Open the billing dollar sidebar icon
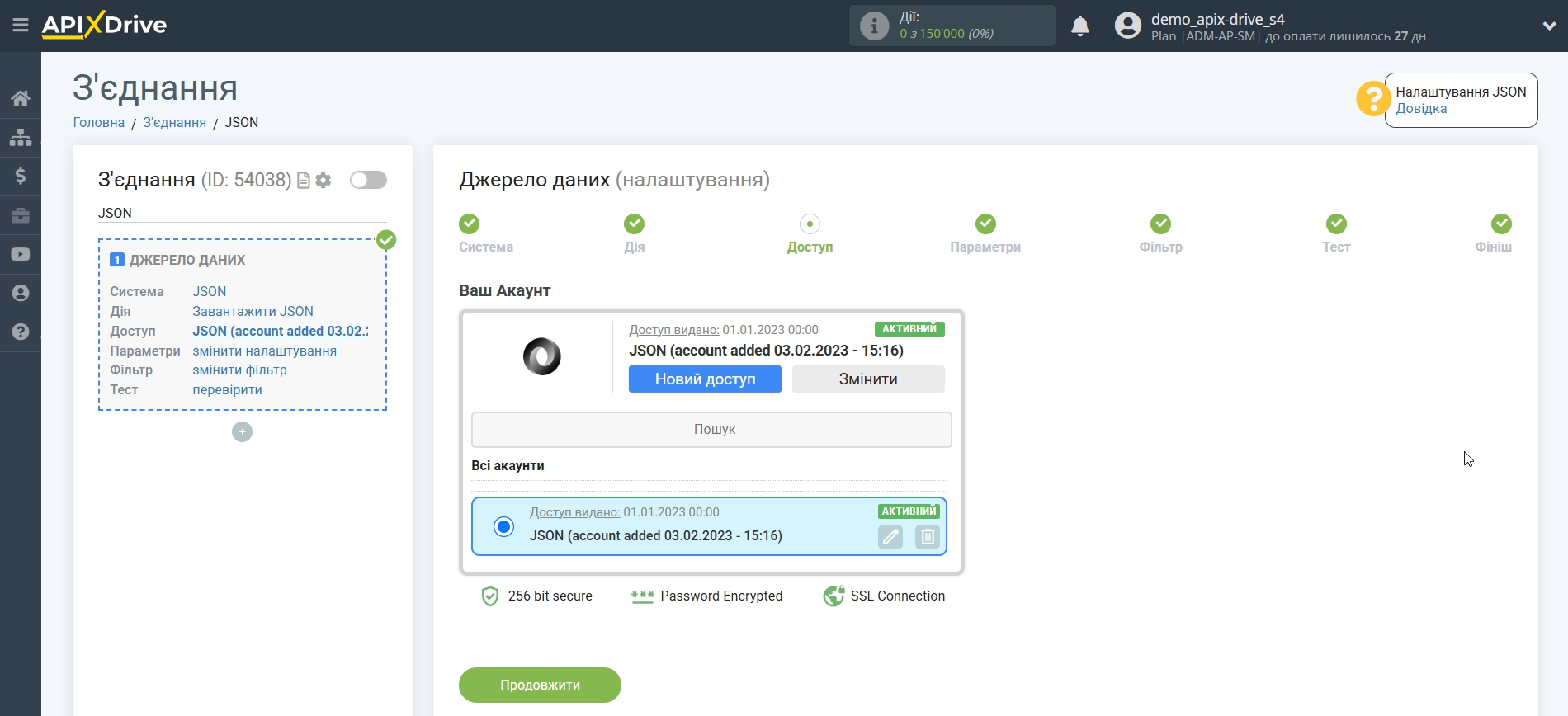 [21, 176]
